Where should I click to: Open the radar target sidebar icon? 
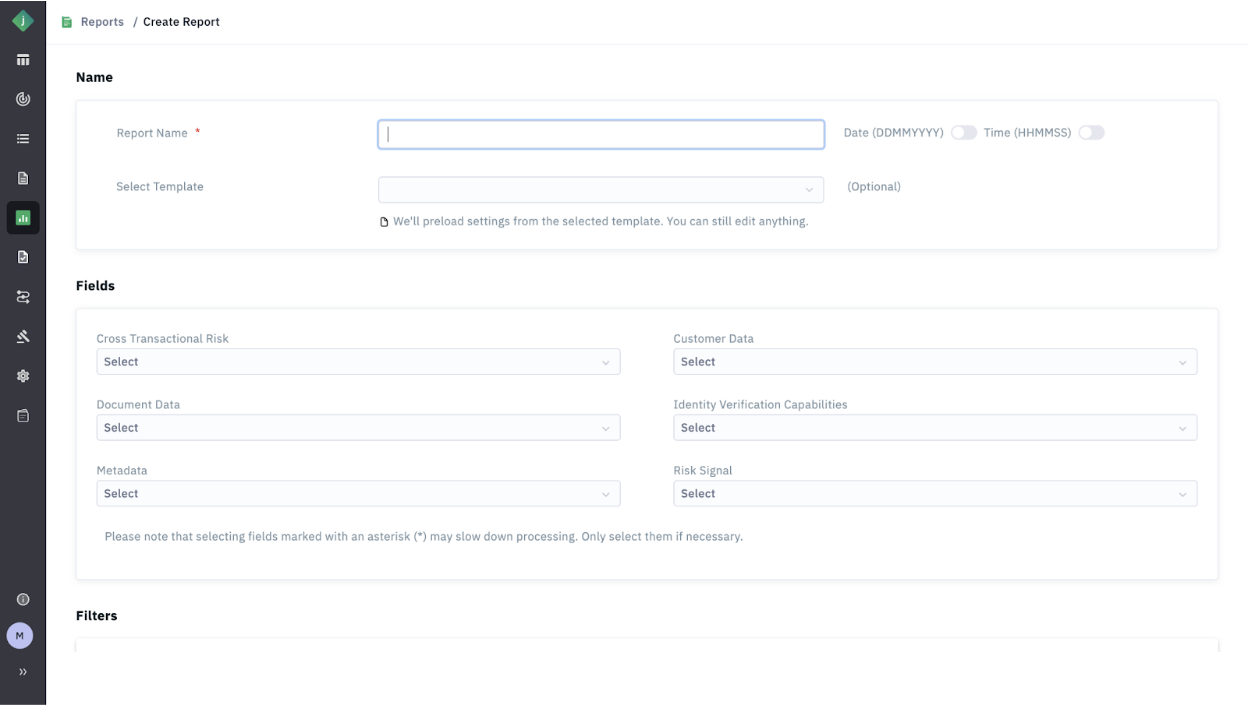pos(22,99)
